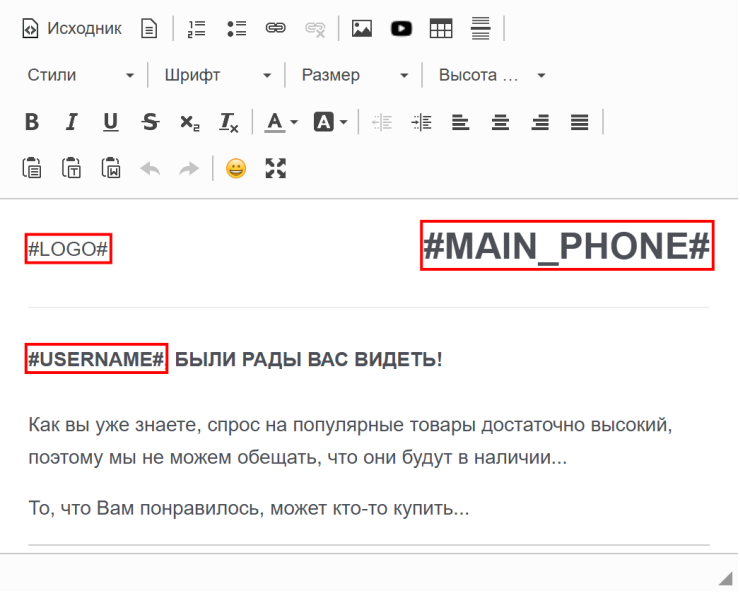Viewport: 740px width, 593px height.
Task: Clear formatting with the Tx icon
Action: point(229,122)
